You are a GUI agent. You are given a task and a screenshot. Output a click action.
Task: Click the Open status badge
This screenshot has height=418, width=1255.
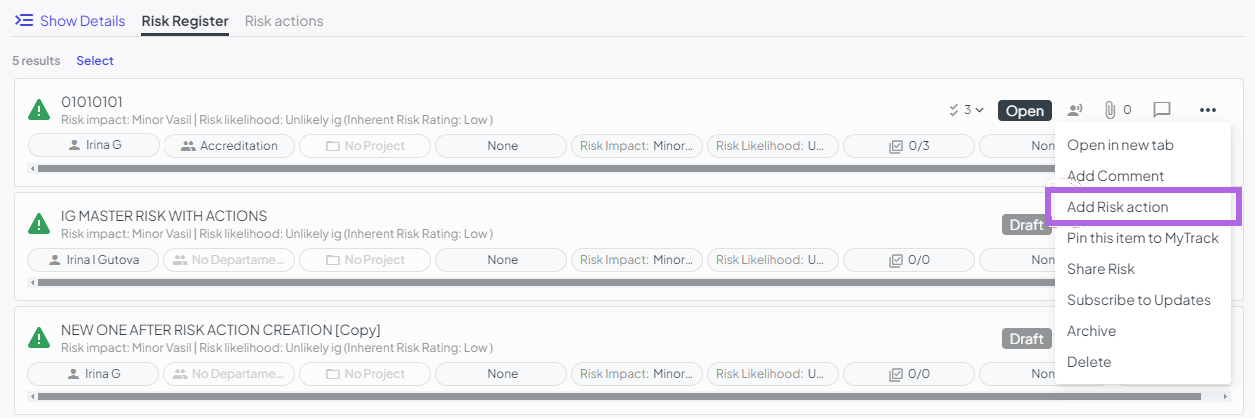[1025, 111]
